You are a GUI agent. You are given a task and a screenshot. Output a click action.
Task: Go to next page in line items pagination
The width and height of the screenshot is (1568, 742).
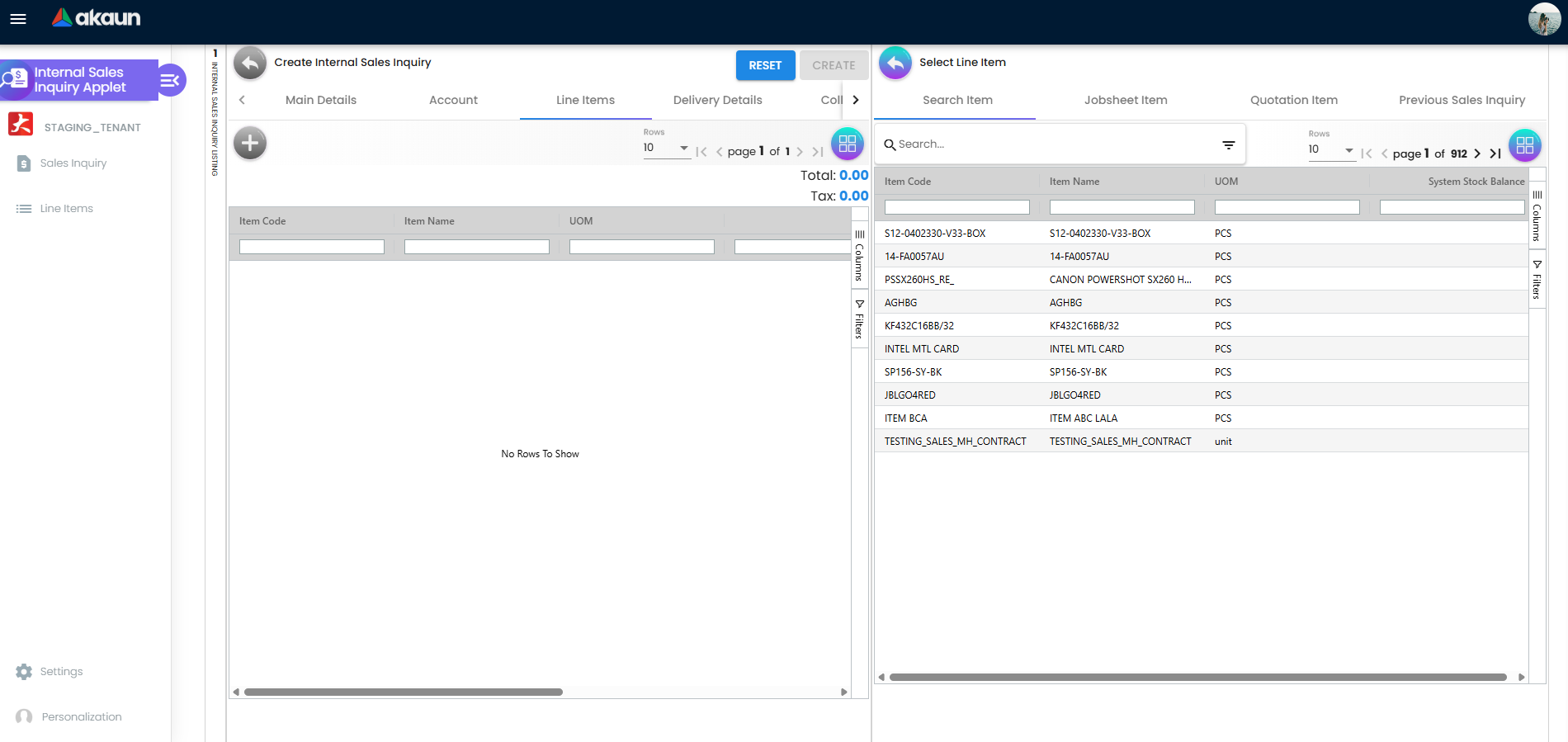pyautogui.click(x=800, y=152)
